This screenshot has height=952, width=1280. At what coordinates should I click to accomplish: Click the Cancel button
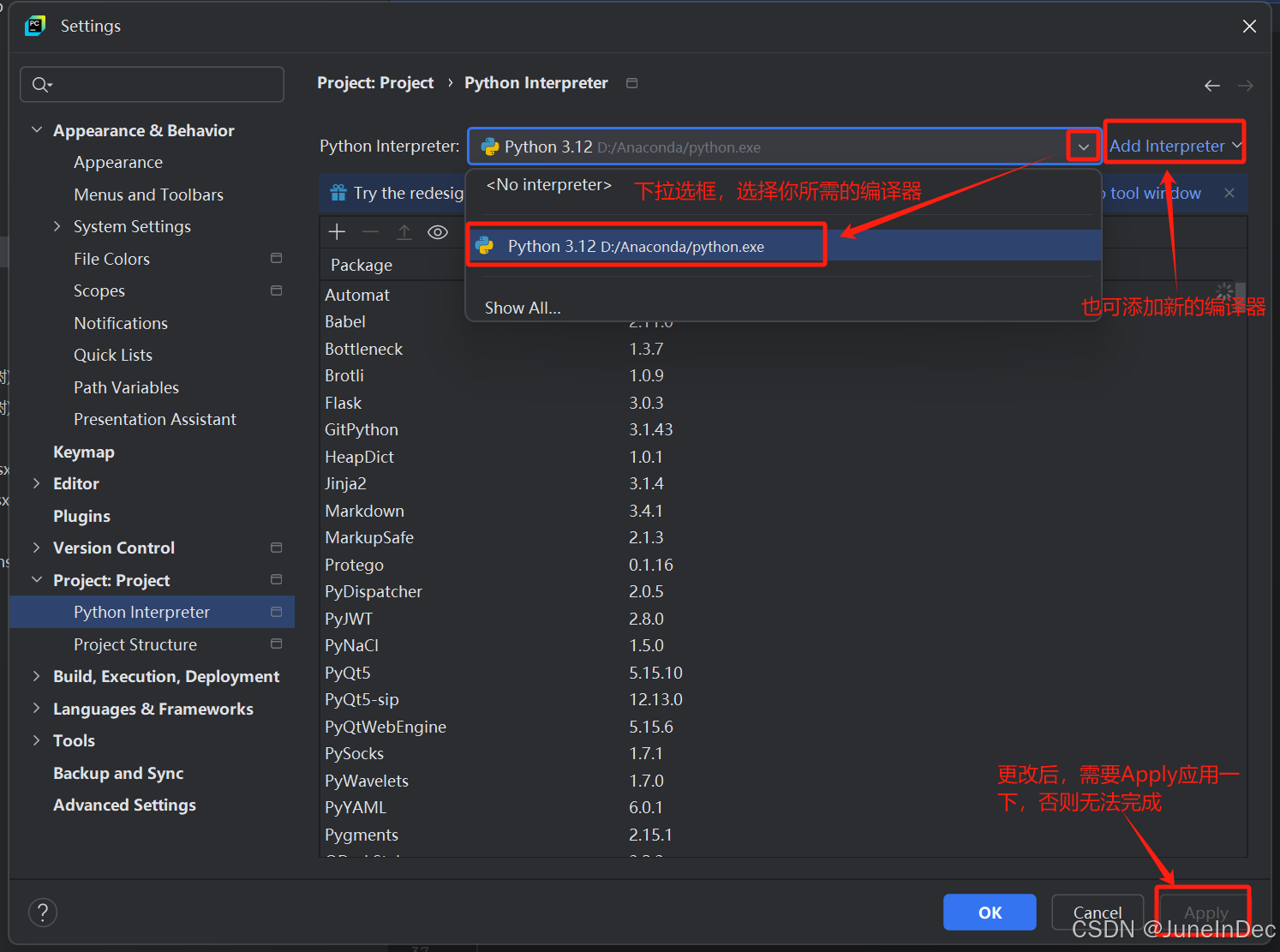(1098, 913)
